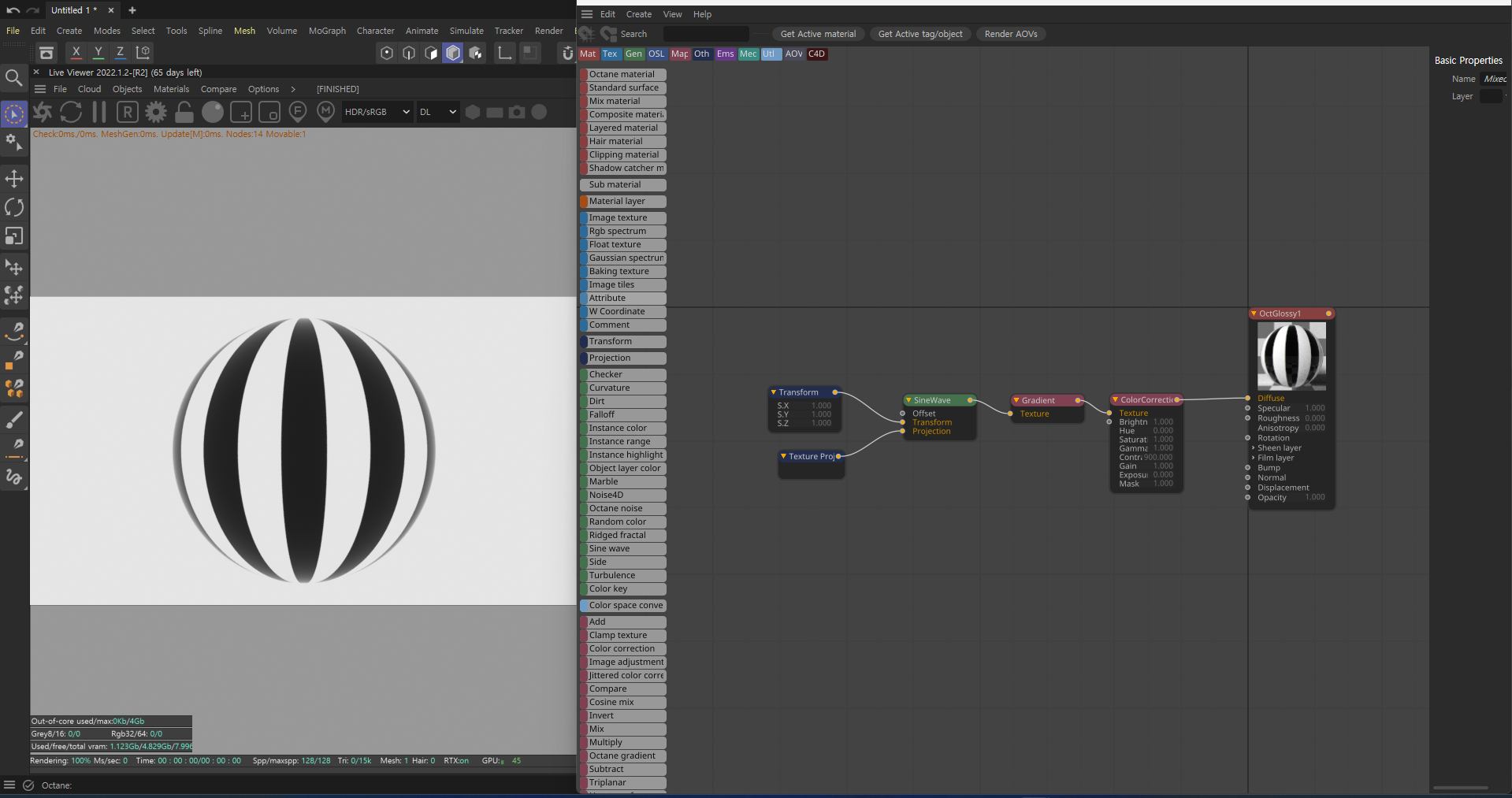Image resolution: width=1512 pixels, height=798 pixels.
Task: Toggle Z axis lock
Action: click(x=121, y=52)
